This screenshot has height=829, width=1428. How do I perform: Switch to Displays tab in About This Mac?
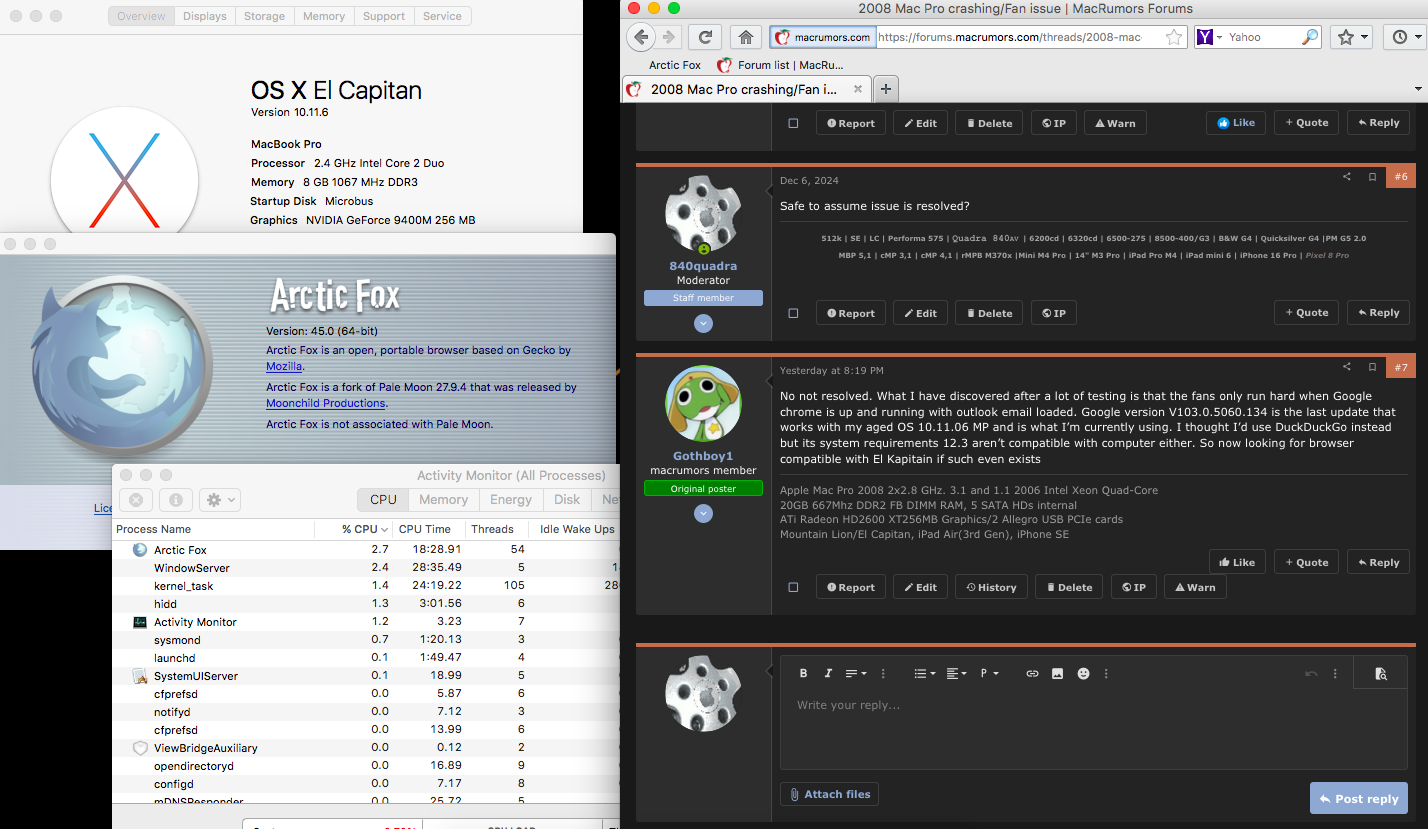point(205,16)
